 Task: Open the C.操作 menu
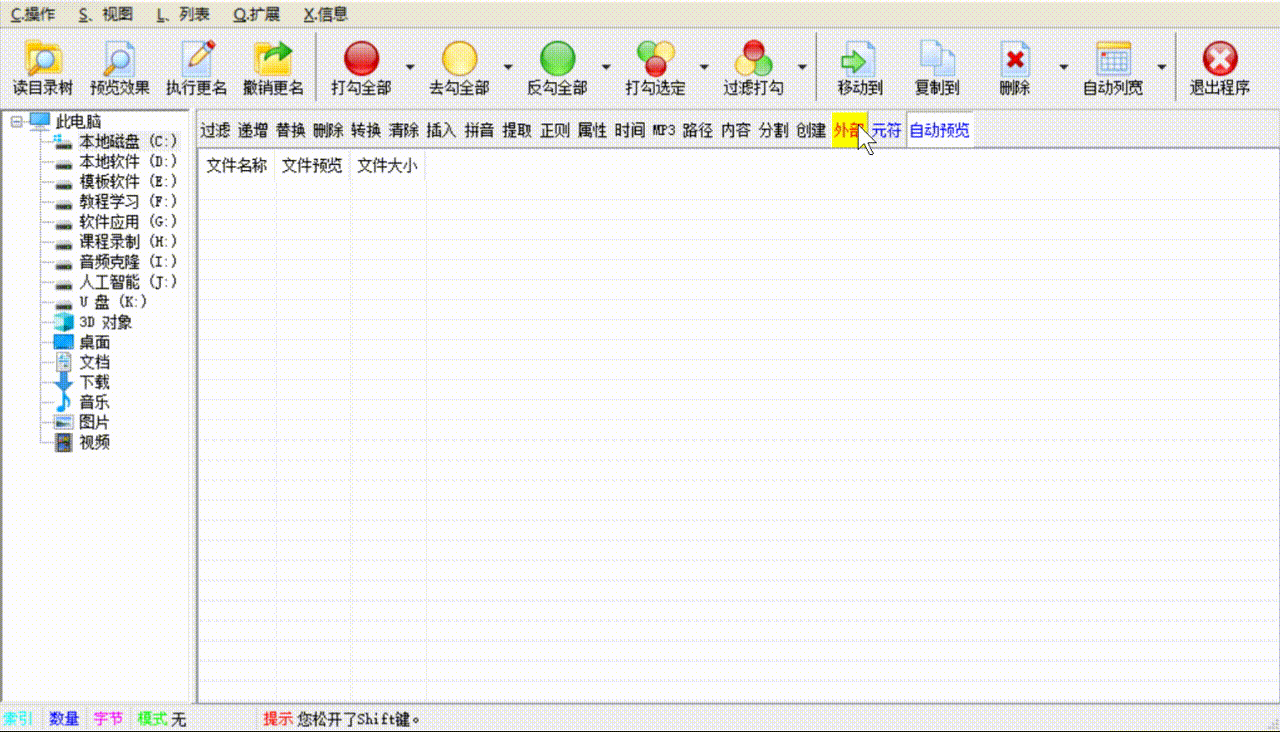tap(33, 14)
